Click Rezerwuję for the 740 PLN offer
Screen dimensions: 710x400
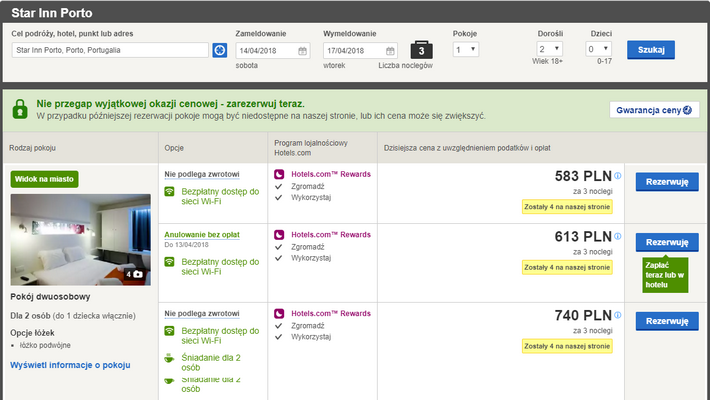667,321
